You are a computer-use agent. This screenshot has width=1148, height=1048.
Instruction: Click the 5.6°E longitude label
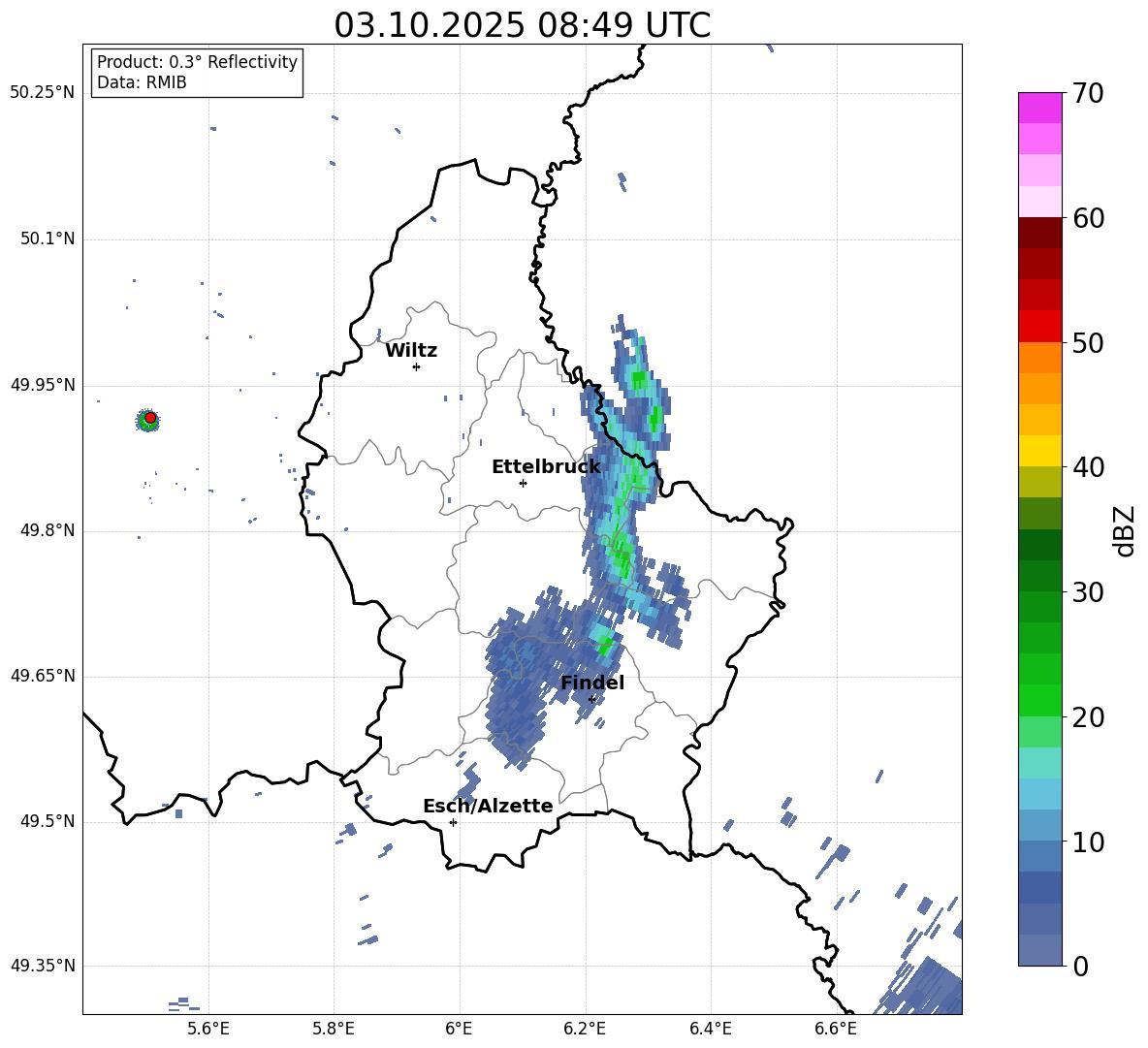(208, 1029)
